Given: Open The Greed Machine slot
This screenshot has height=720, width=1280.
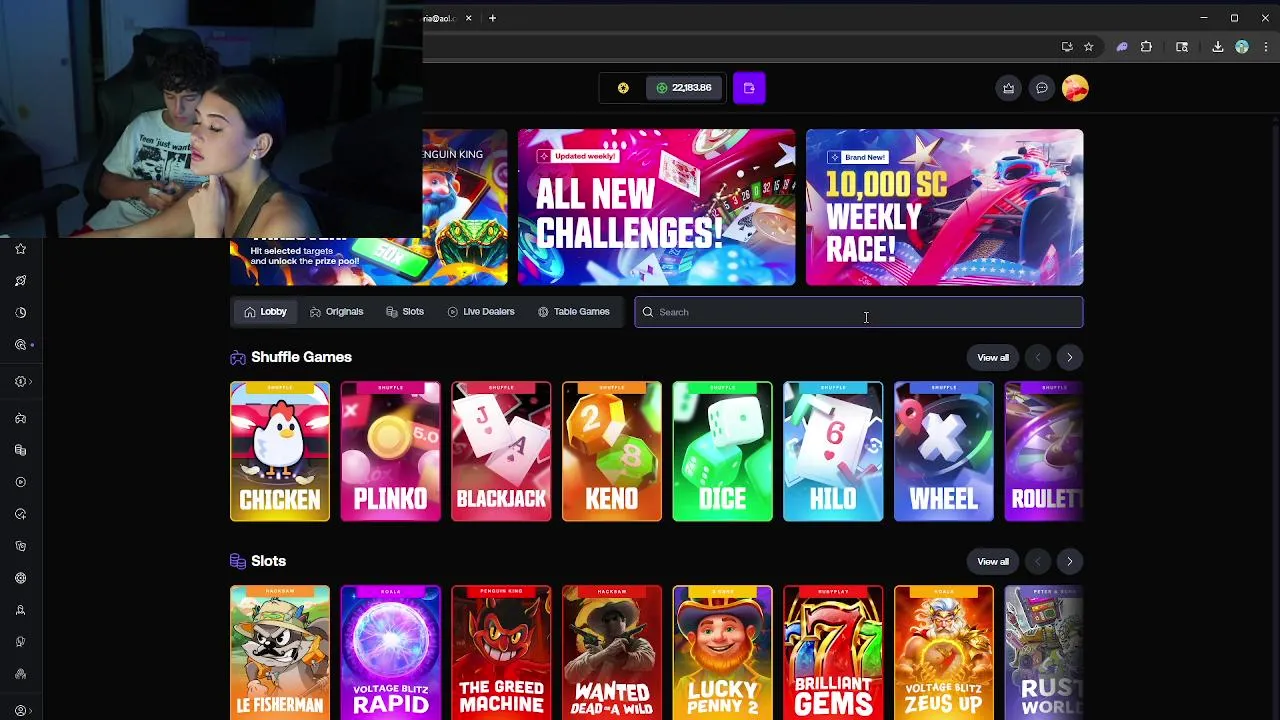Looking at the screenshot, I should [x=501, y=653].
